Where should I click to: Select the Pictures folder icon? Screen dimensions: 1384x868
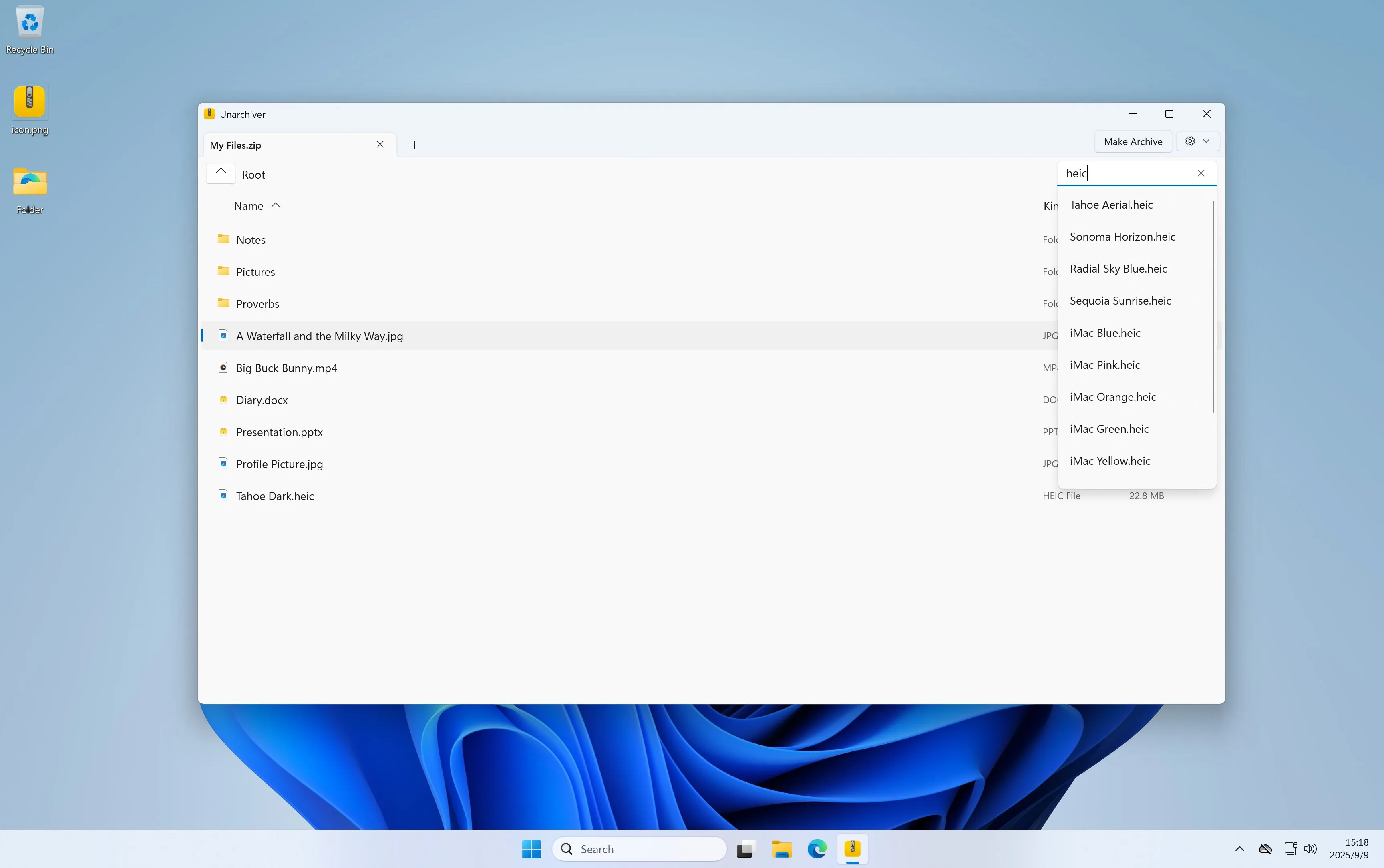(x=223, y=271)
